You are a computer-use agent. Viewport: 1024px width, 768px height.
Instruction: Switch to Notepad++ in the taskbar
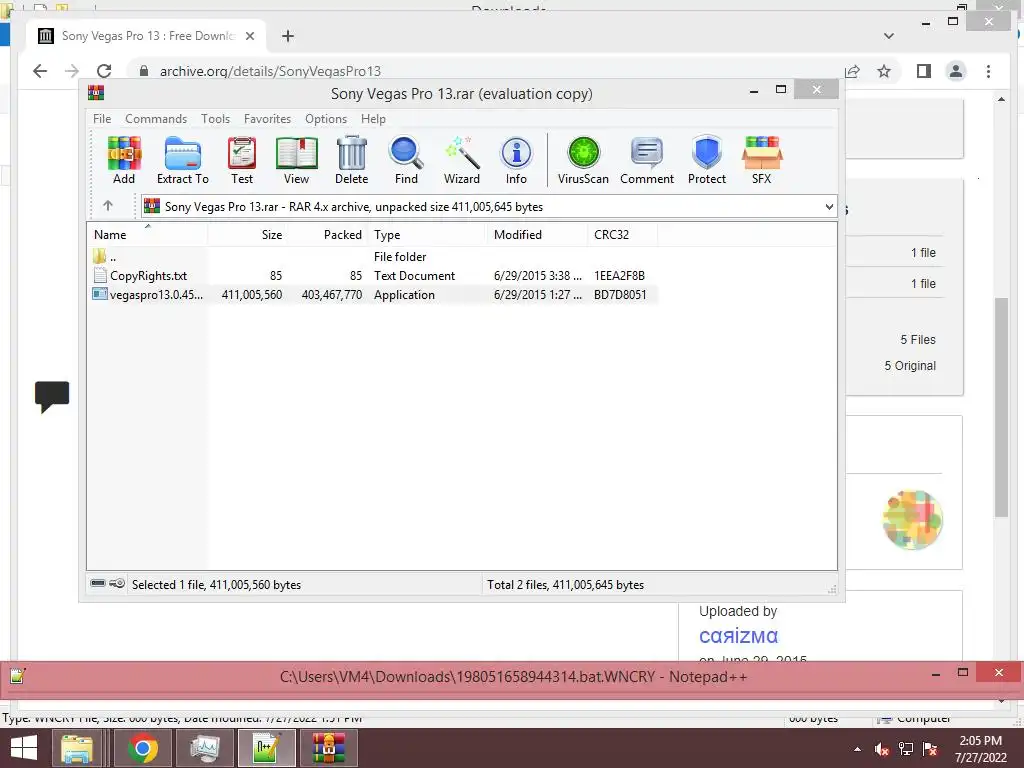[x=266, y=748]
